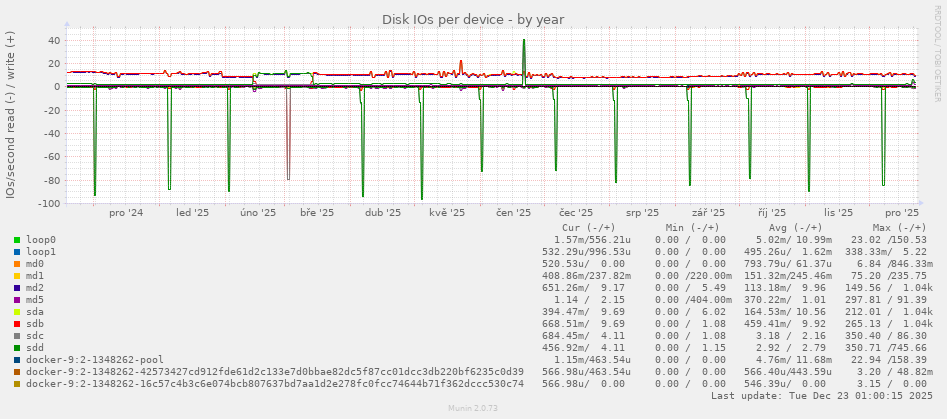Select the docker label ending 6235c0d39
947x419 pixels.
(275, 372)
